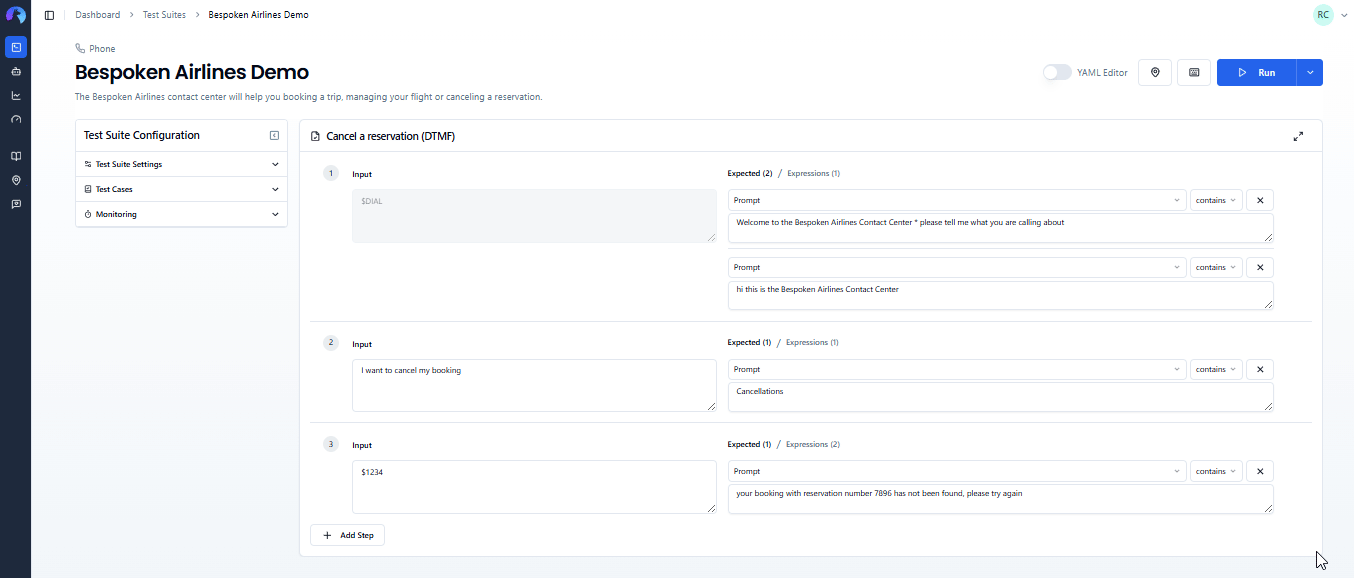Remove the reservation-not-found expectation in step 3
1354x578 pixels.
tap(1260, 471)
